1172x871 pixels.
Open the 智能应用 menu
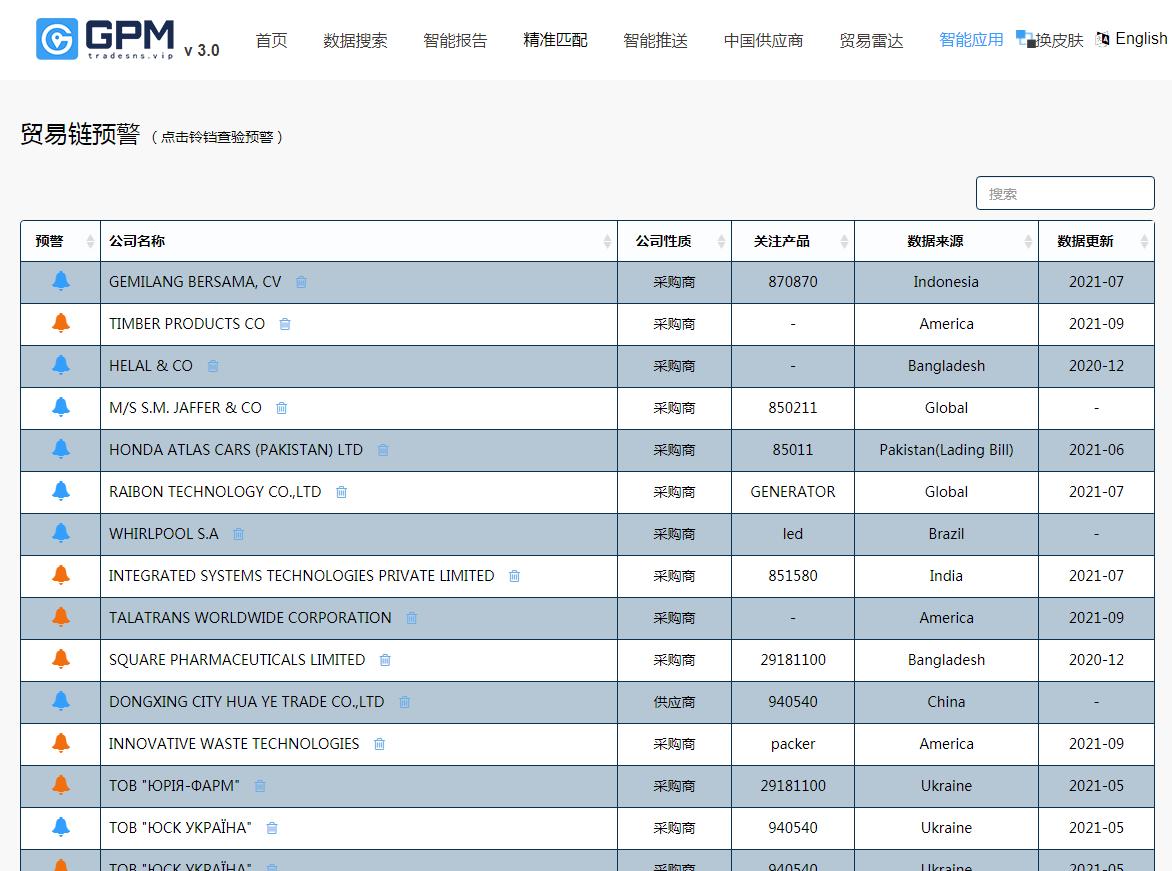coord(971,40)
